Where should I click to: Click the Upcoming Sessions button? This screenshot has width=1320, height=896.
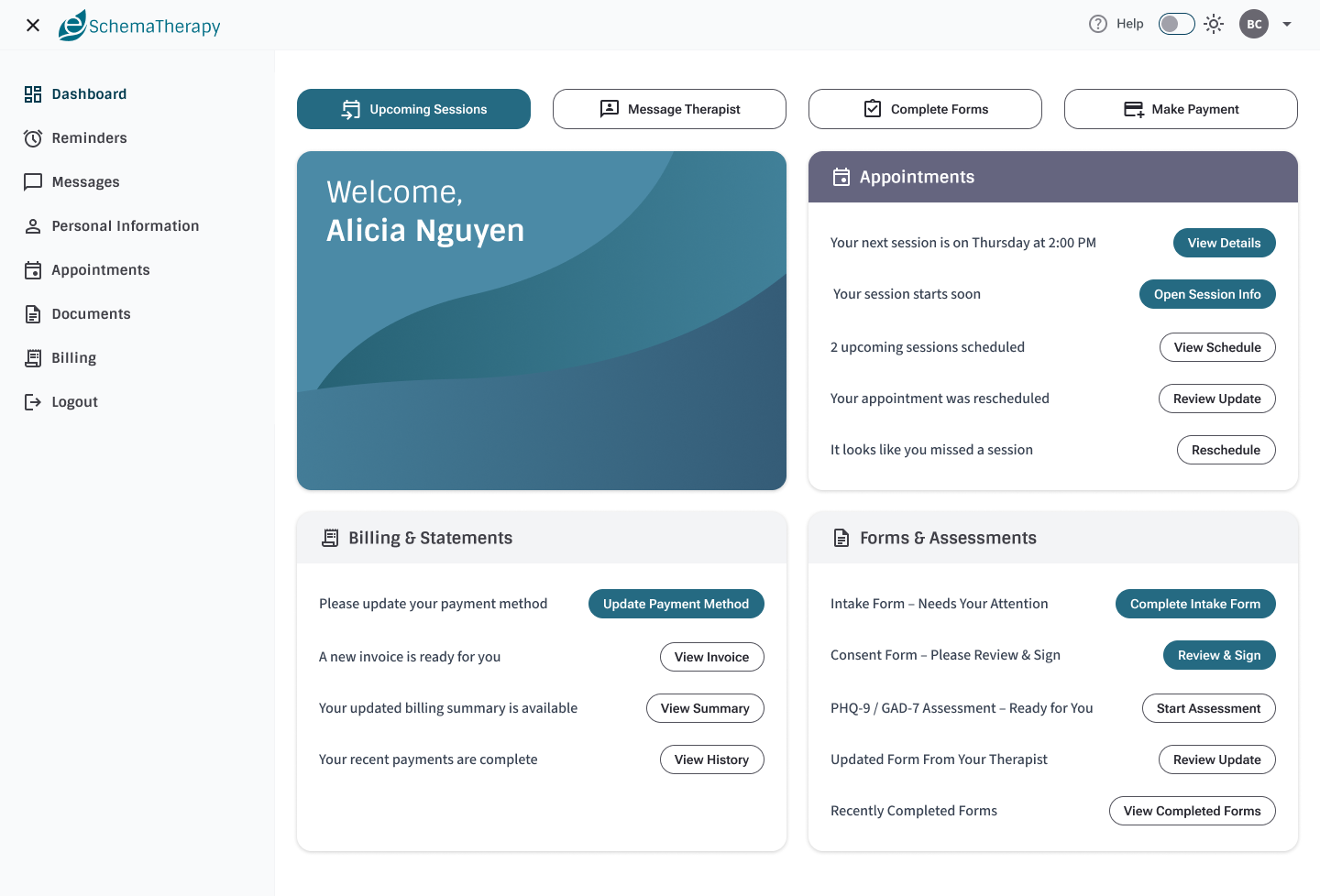click(x=413, y=109)
